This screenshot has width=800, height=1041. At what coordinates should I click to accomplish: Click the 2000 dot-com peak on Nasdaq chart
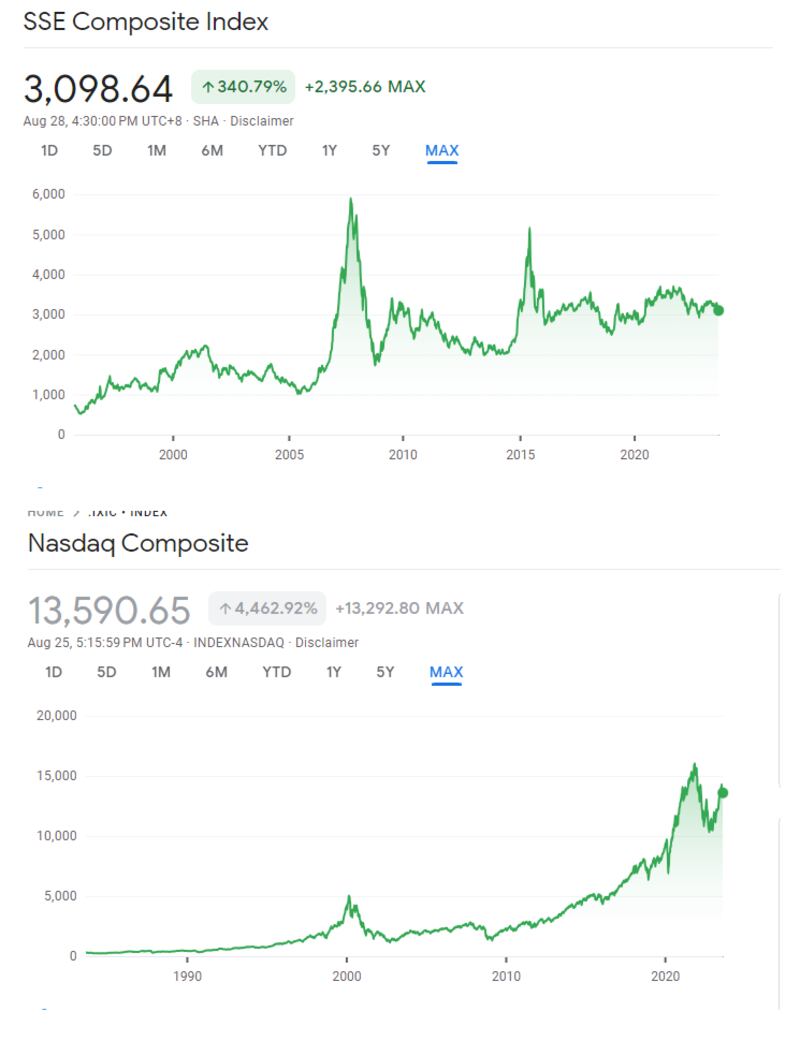(x=348, y=897)
